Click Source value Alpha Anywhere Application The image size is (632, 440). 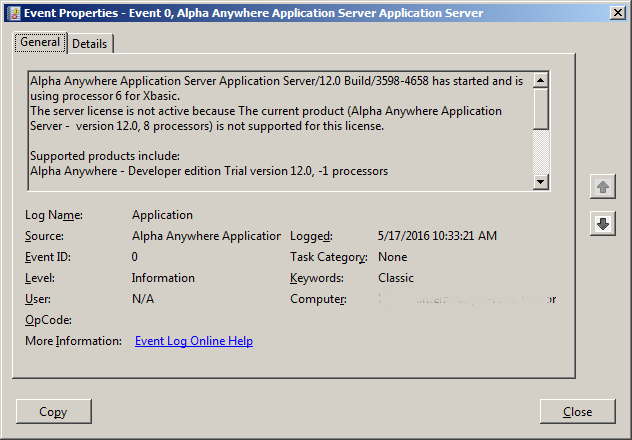pos(206,236)
